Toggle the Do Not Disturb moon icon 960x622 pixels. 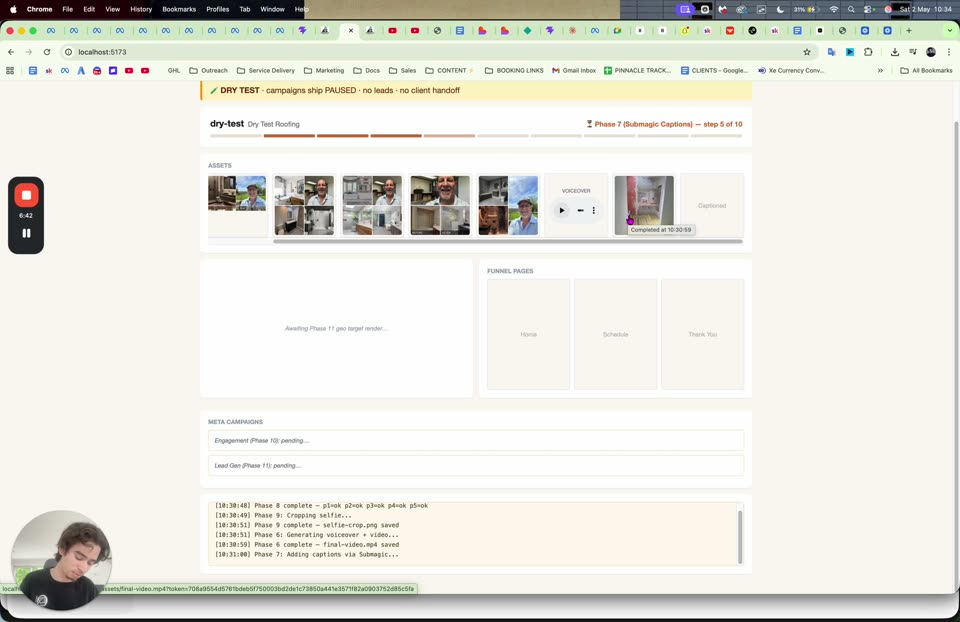point(780,9)
